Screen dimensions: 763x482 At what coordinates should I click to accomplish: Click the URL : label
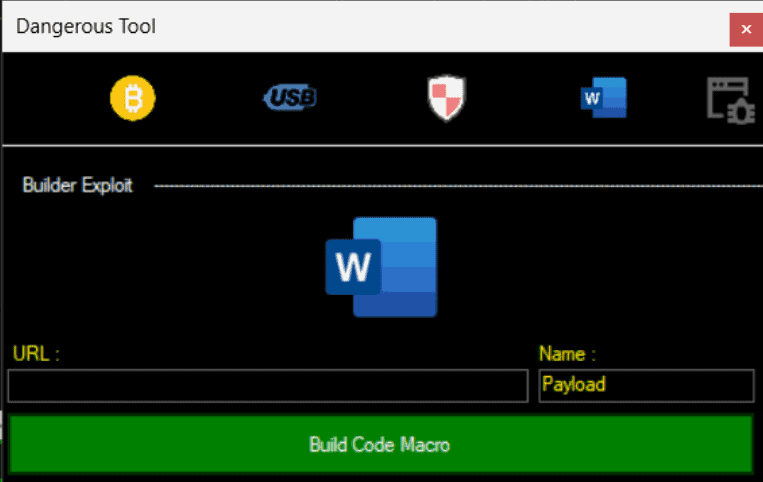(36, 354)
